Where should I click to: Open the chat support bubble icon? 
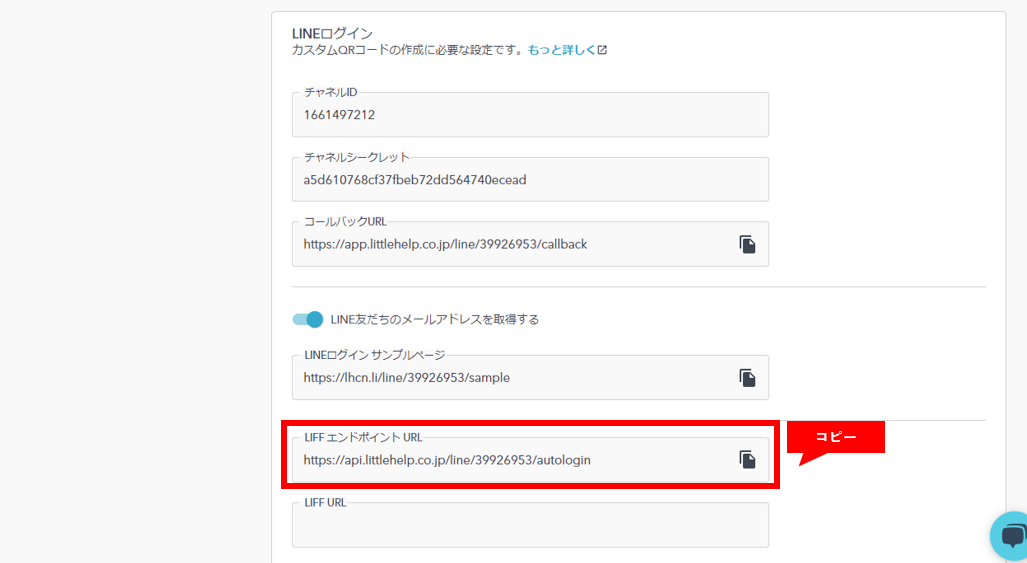[1010, 536]
